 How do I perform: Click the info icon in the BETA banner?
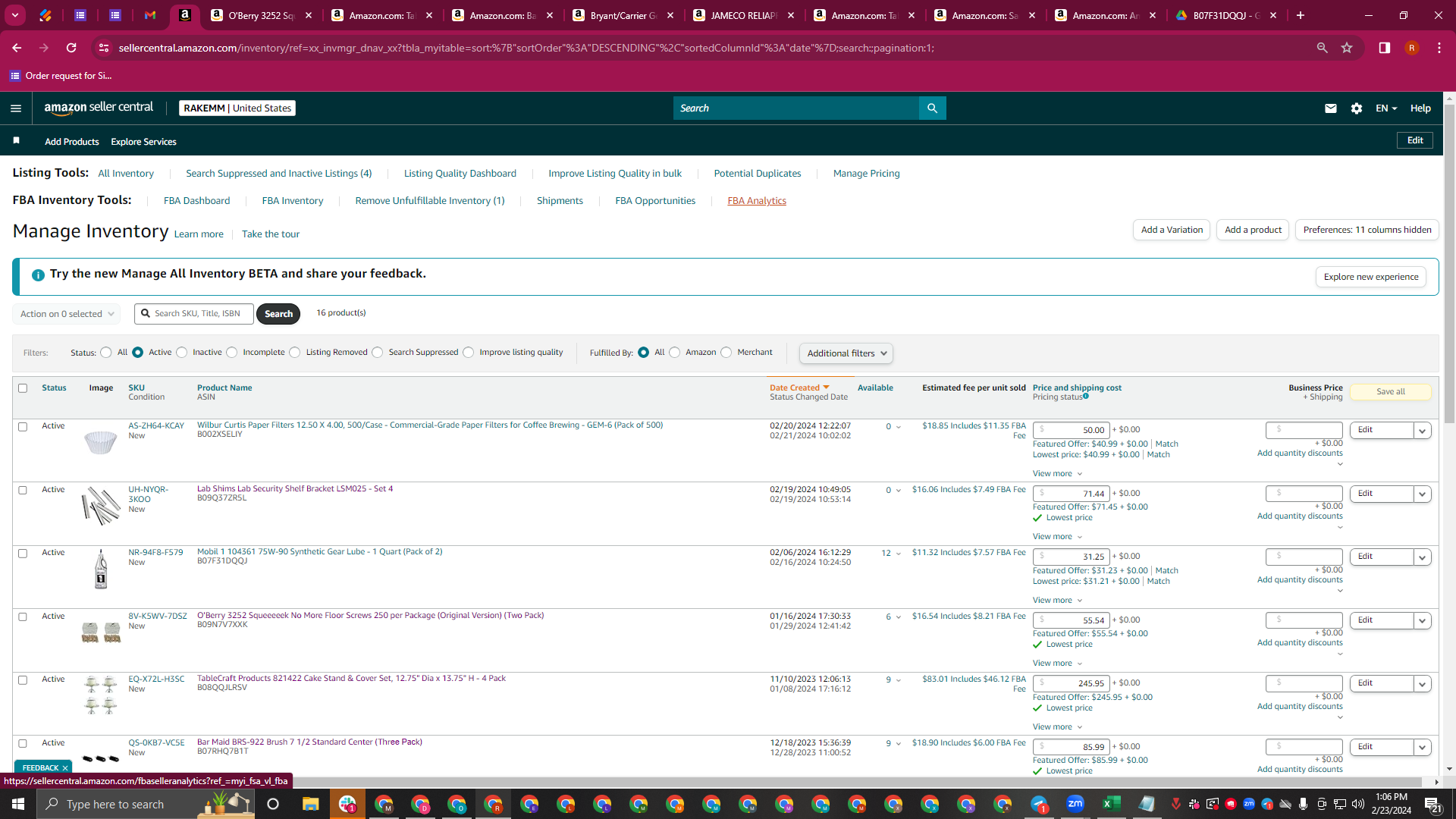click(38, 275)
